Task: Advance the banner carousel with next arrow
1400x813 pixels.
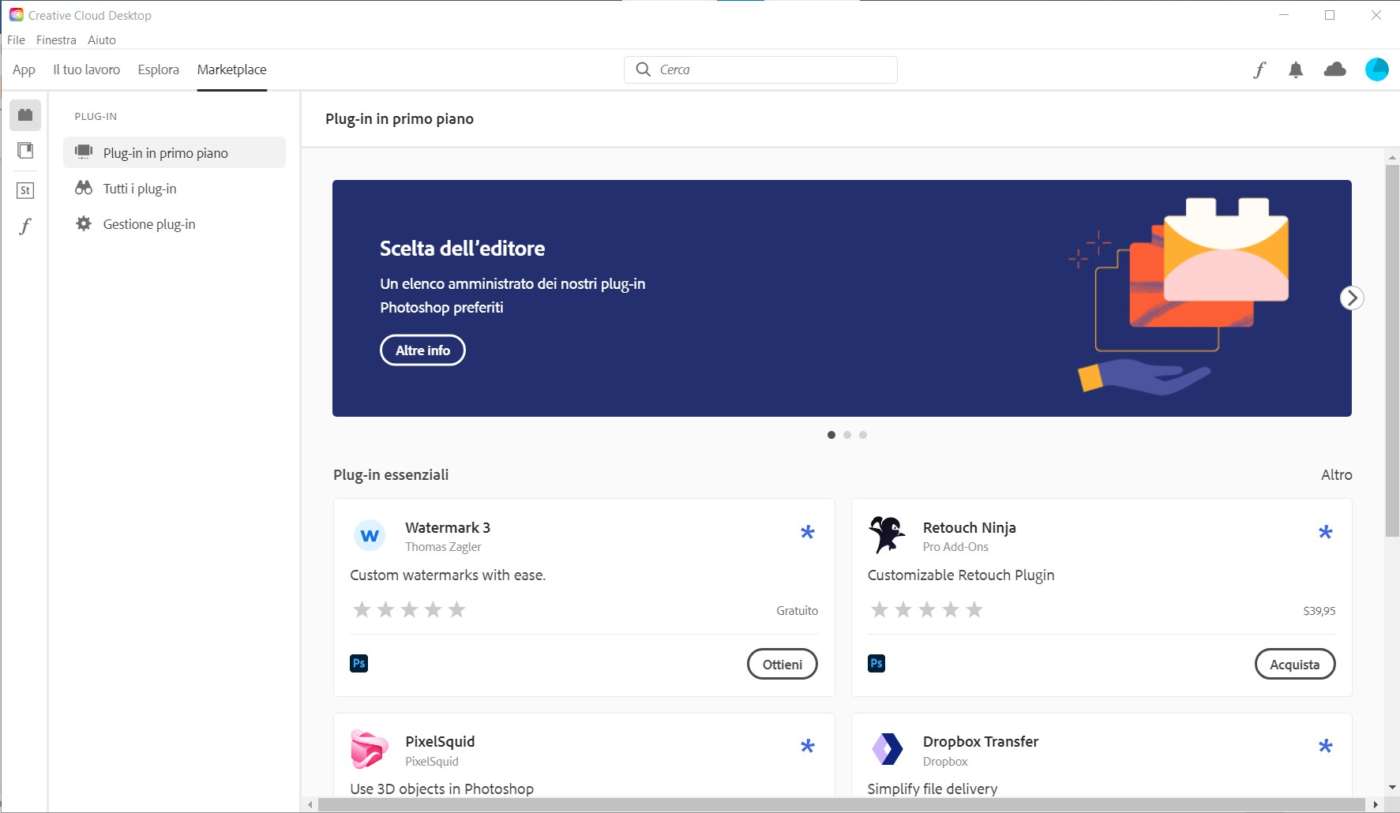Action: (x=1352, y=297)
